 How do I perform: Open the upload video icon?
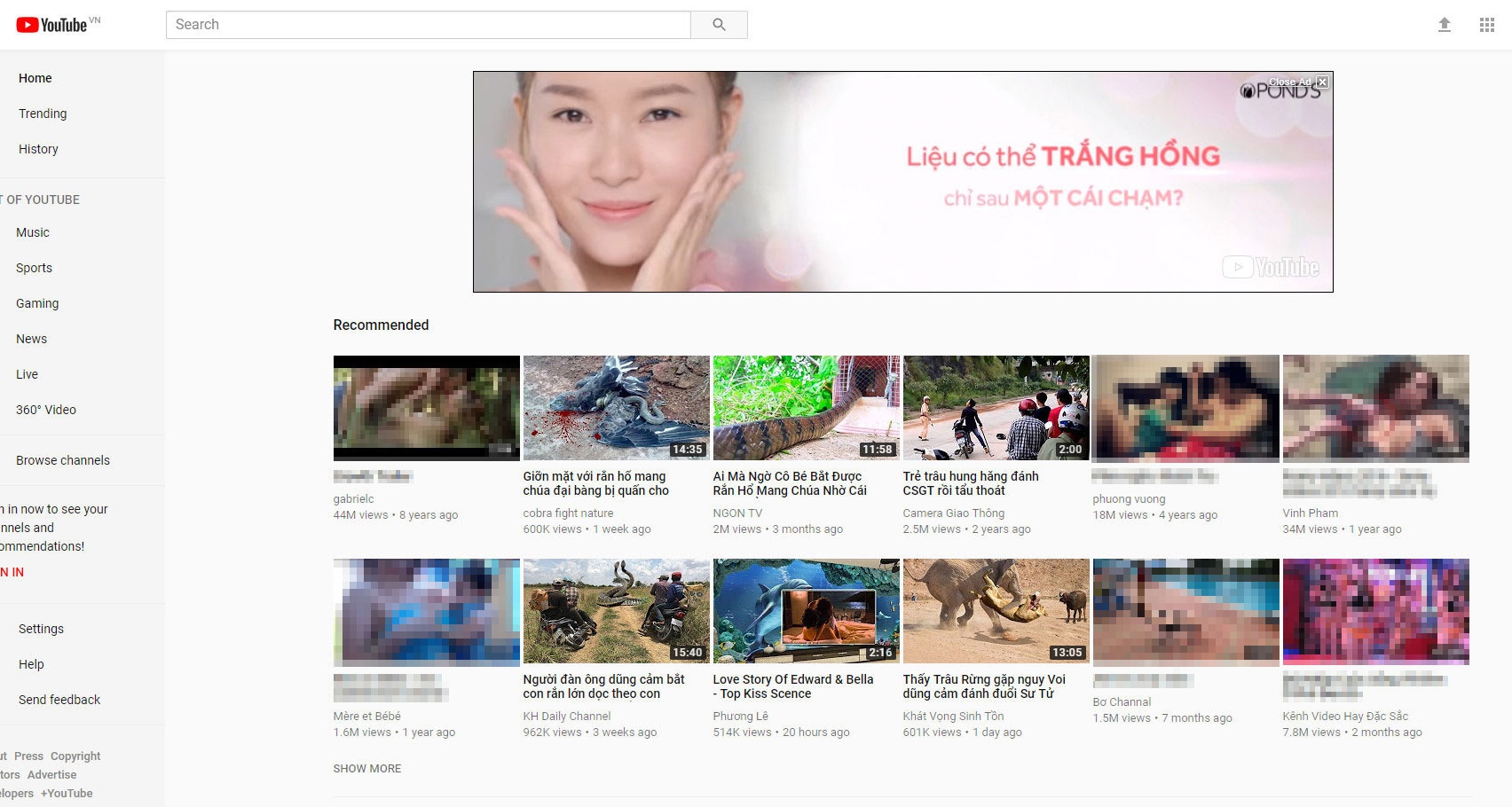(1445, 24)
